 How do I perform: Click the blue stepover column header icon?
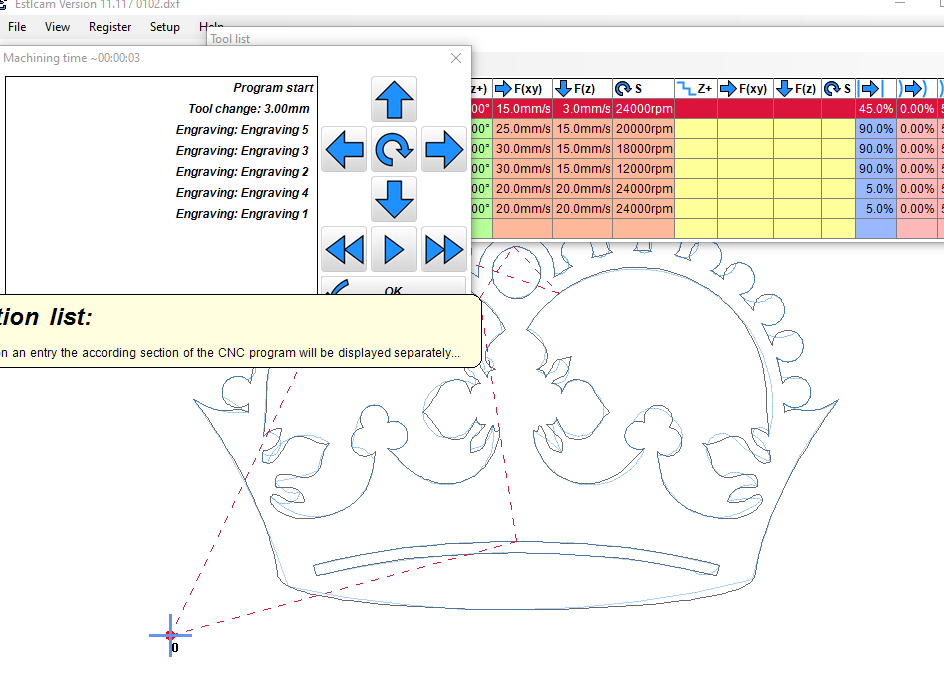[x=876, y=89]
